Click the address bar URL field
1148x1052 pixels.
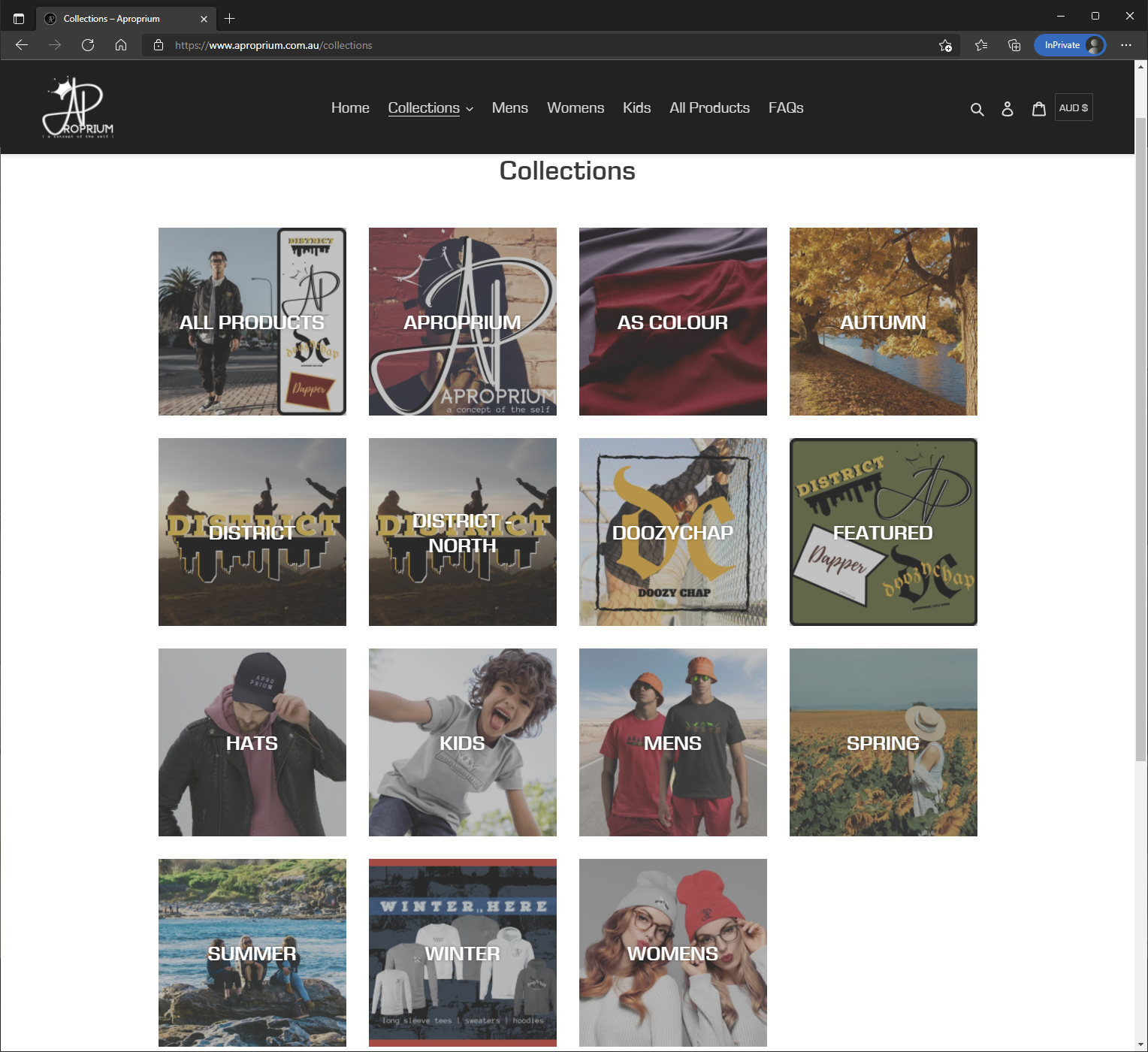(x=552, y=45)
